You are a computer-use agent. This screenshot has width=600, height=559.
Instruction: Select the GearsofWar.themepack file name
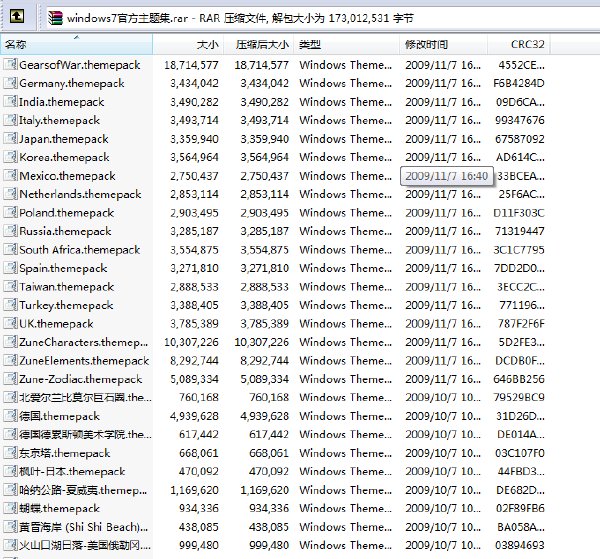click(x=80, y=65)
